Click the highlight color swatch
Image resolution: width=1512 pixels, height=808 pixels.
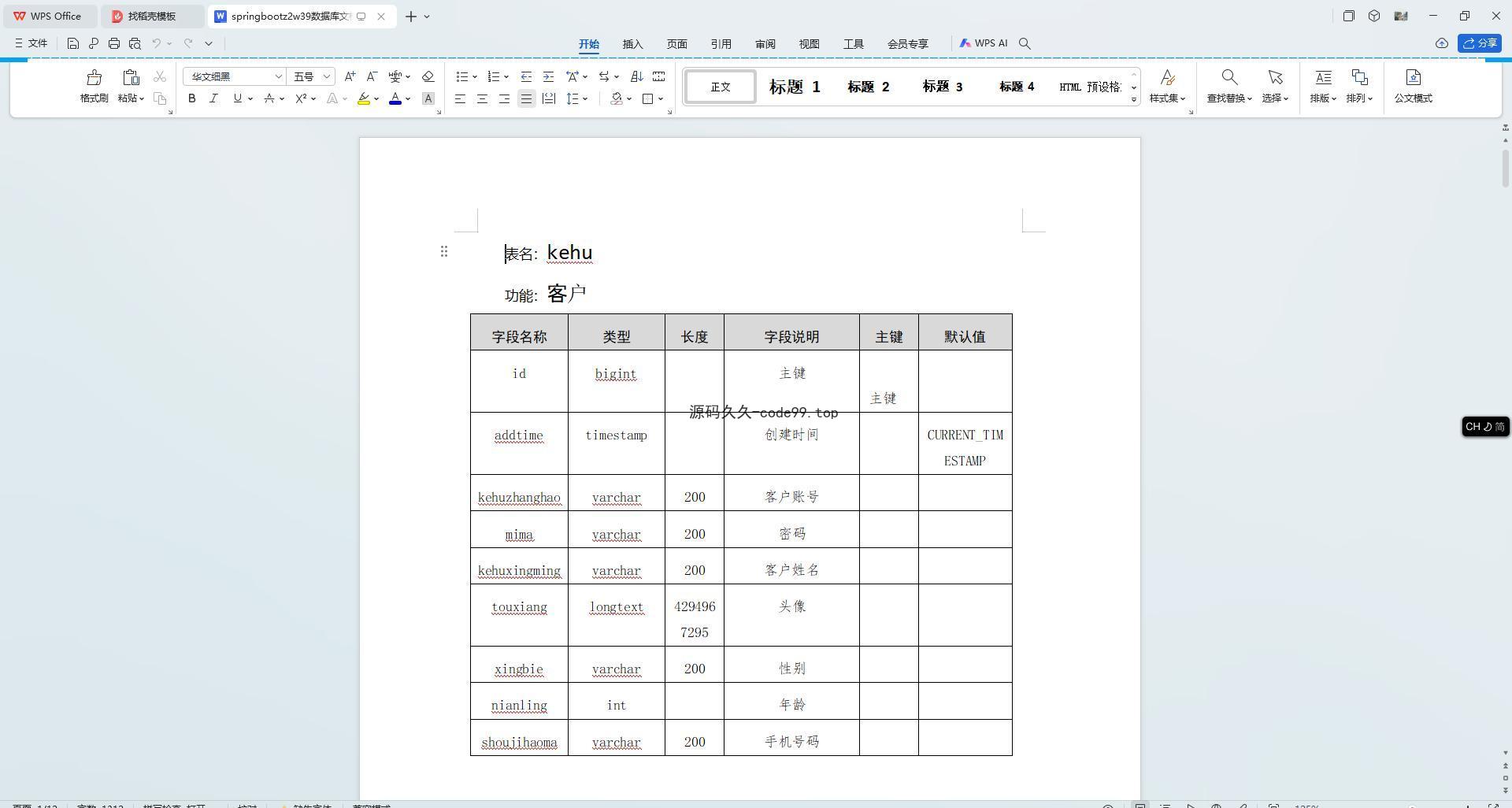pos(364,98)
